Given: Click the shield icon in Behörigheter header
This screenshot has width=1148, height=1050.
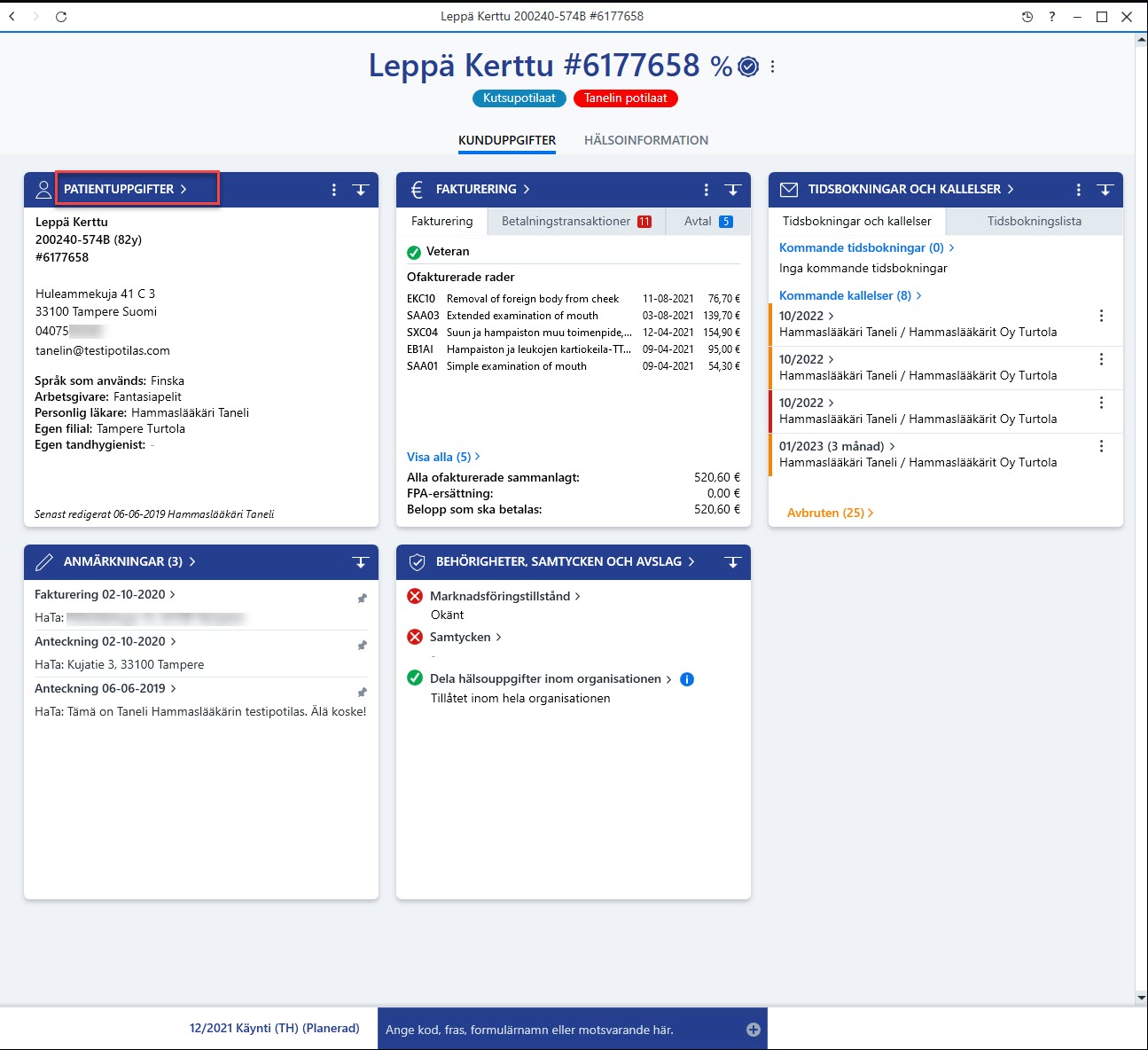Looking at the screenshot, I should pyautogui.click(x=417, y=561).
